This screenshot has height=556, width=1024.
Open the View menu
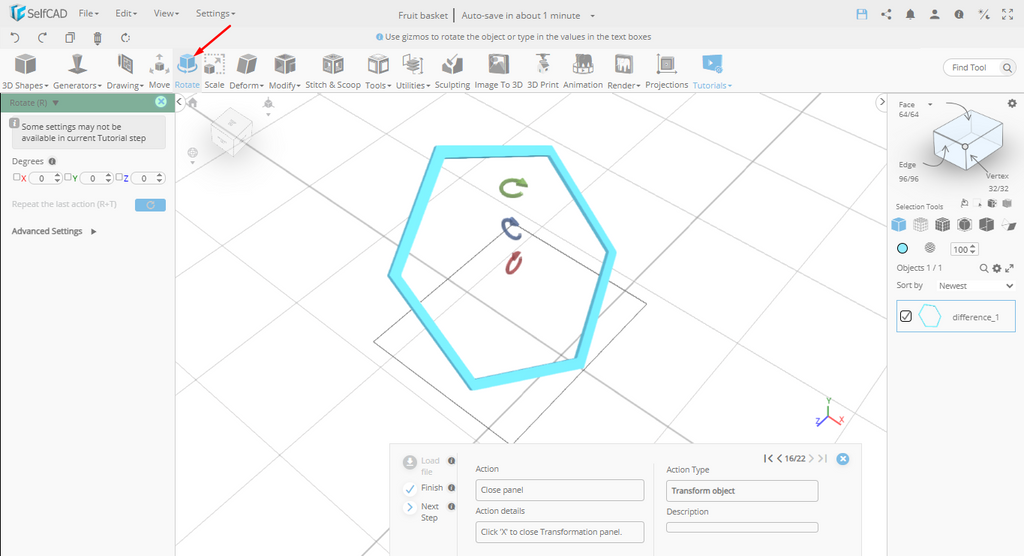tap(166, 14)
